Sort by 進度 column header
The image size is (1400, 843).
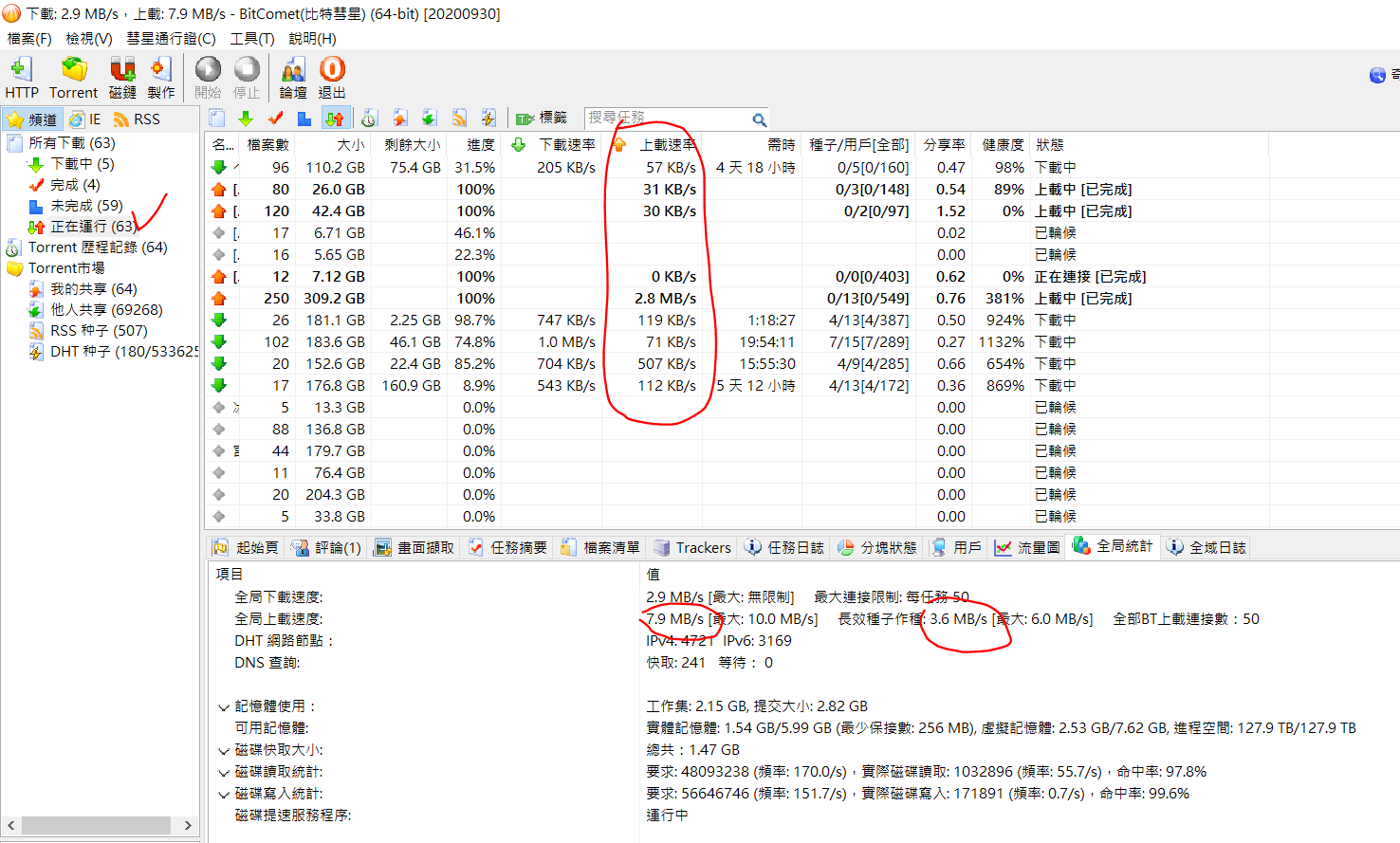click(473, 144)
